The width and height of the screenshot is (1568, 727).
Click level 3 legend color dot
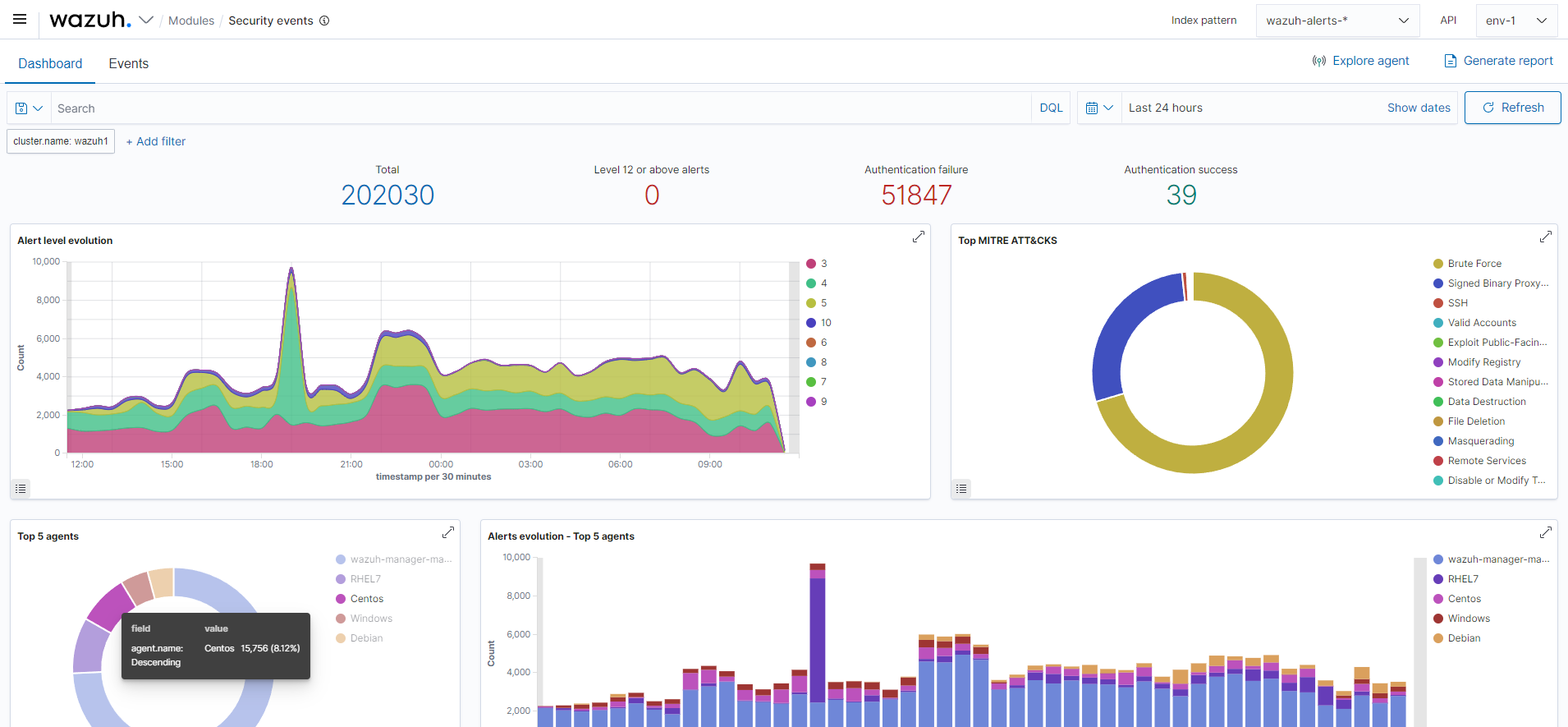[811, 264]
